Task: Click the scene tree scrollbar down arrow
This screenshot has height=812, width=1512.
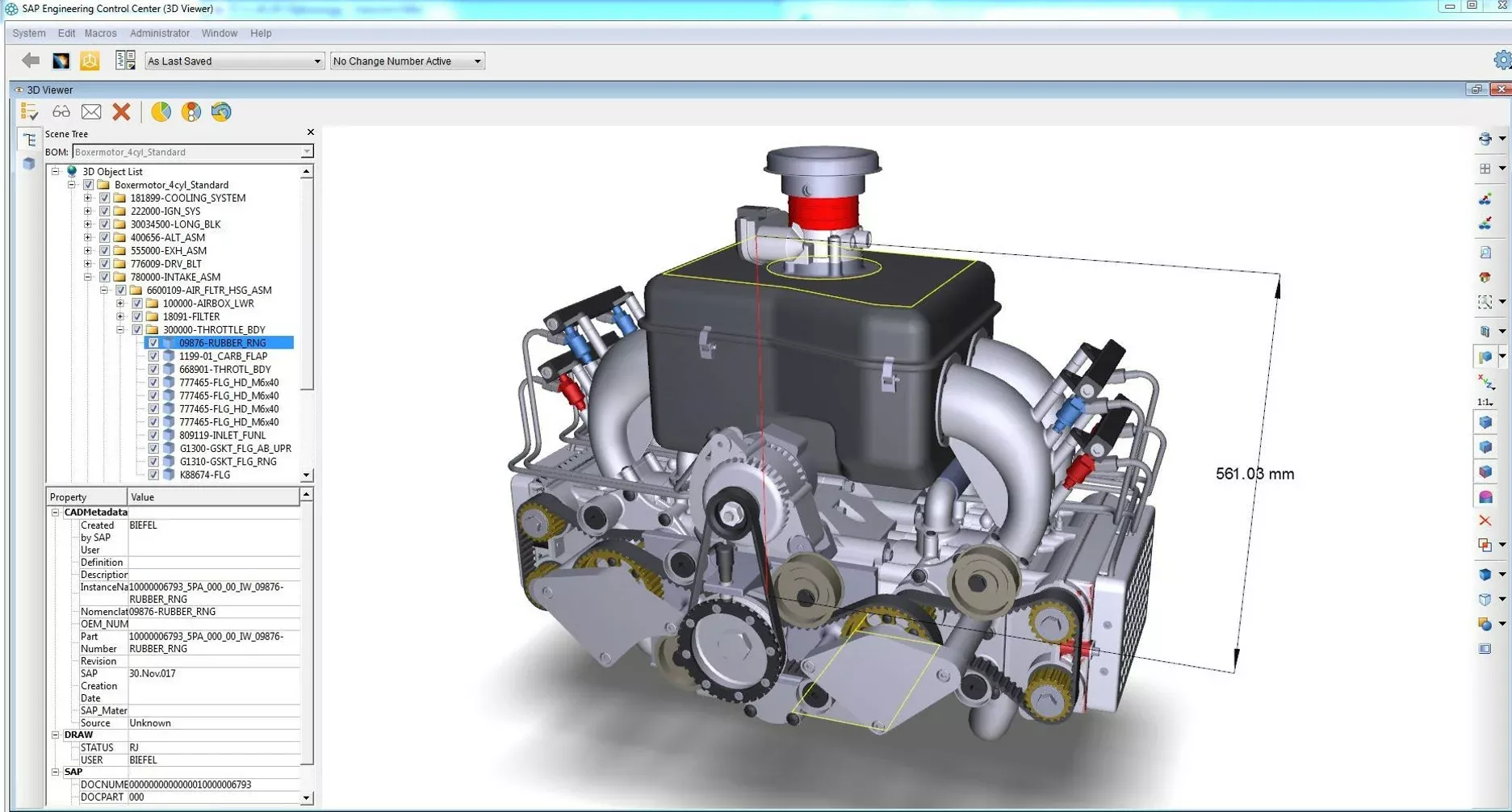Action: [306, 475]
